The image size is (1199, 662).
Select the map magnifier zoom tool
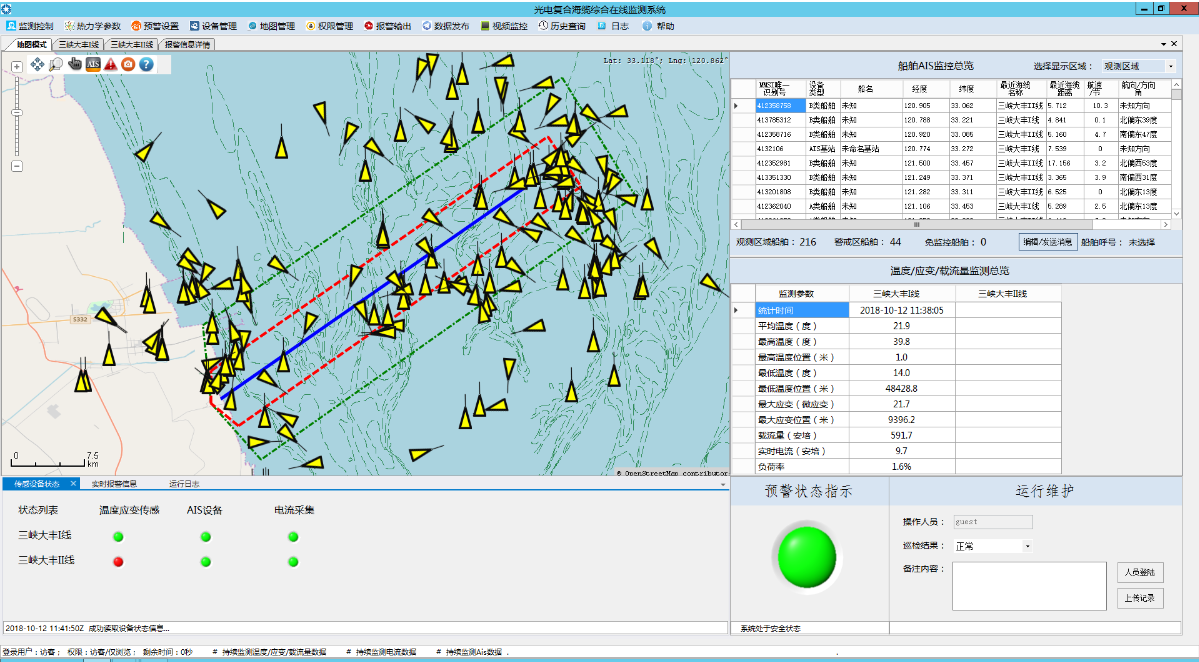(x=56, y=64)
